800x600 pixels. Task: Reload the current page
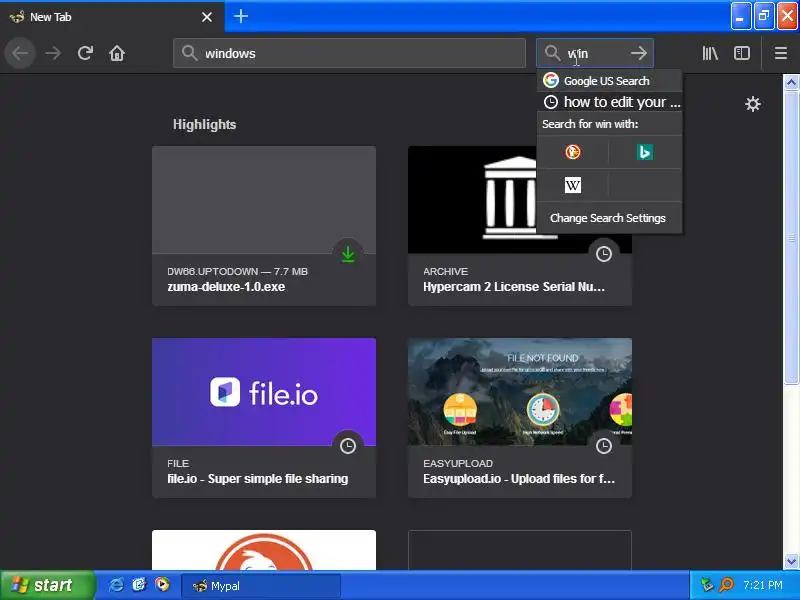click(x=85, y=53)
